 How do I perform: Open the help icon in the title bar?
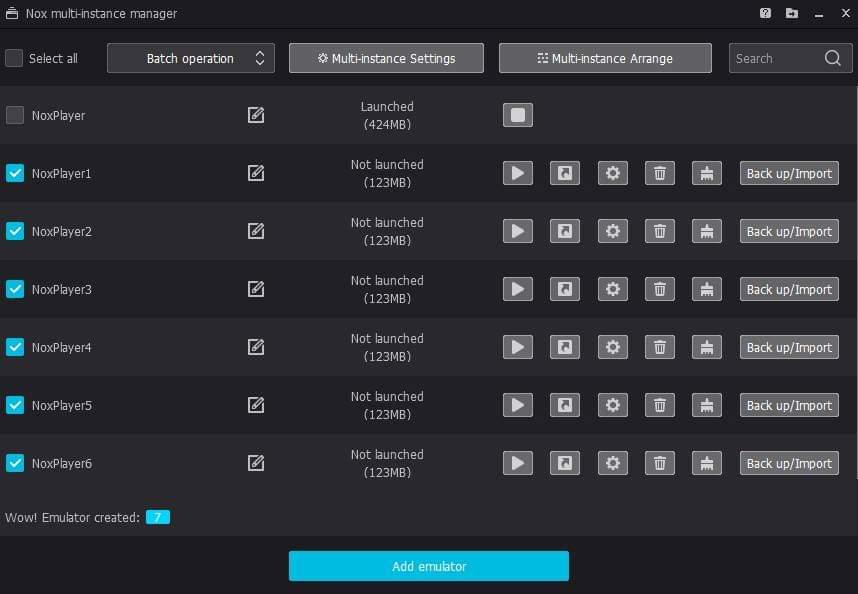point(765,14)
